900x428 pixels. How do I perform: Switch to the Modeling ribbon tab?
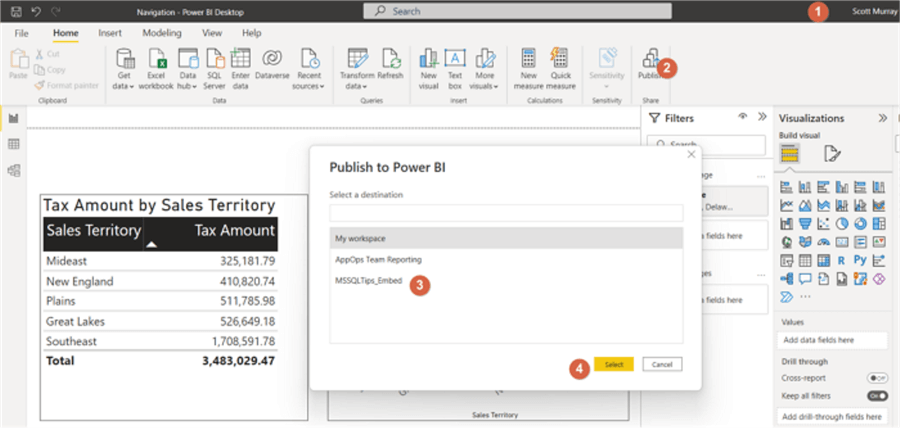pos(162,33)
